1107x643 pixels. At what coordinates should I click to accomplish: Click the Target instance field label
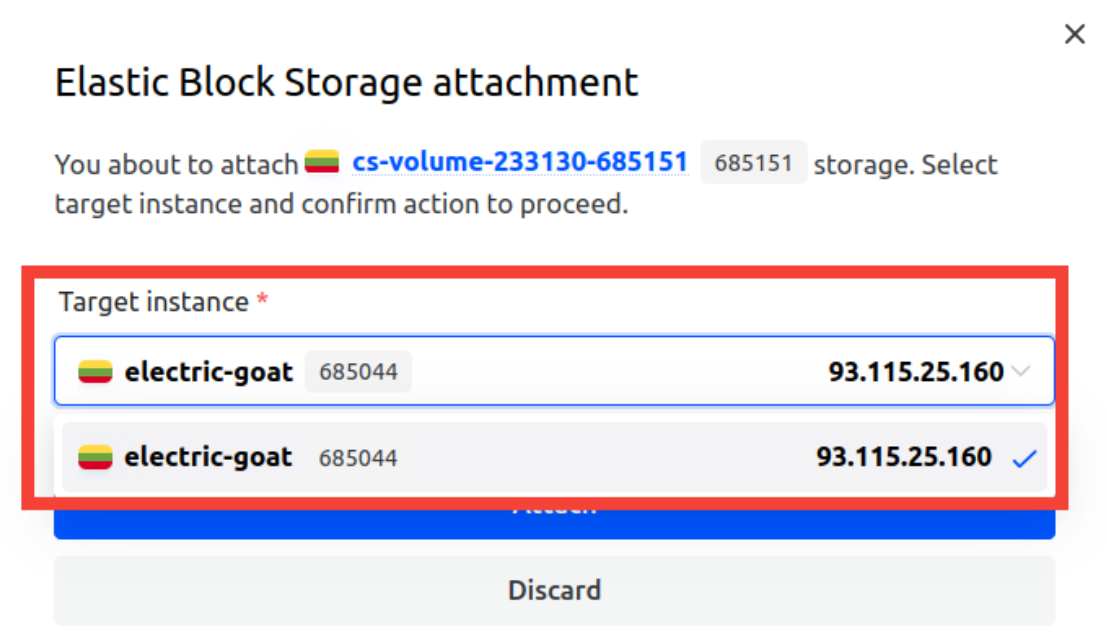tap(153, 302)
